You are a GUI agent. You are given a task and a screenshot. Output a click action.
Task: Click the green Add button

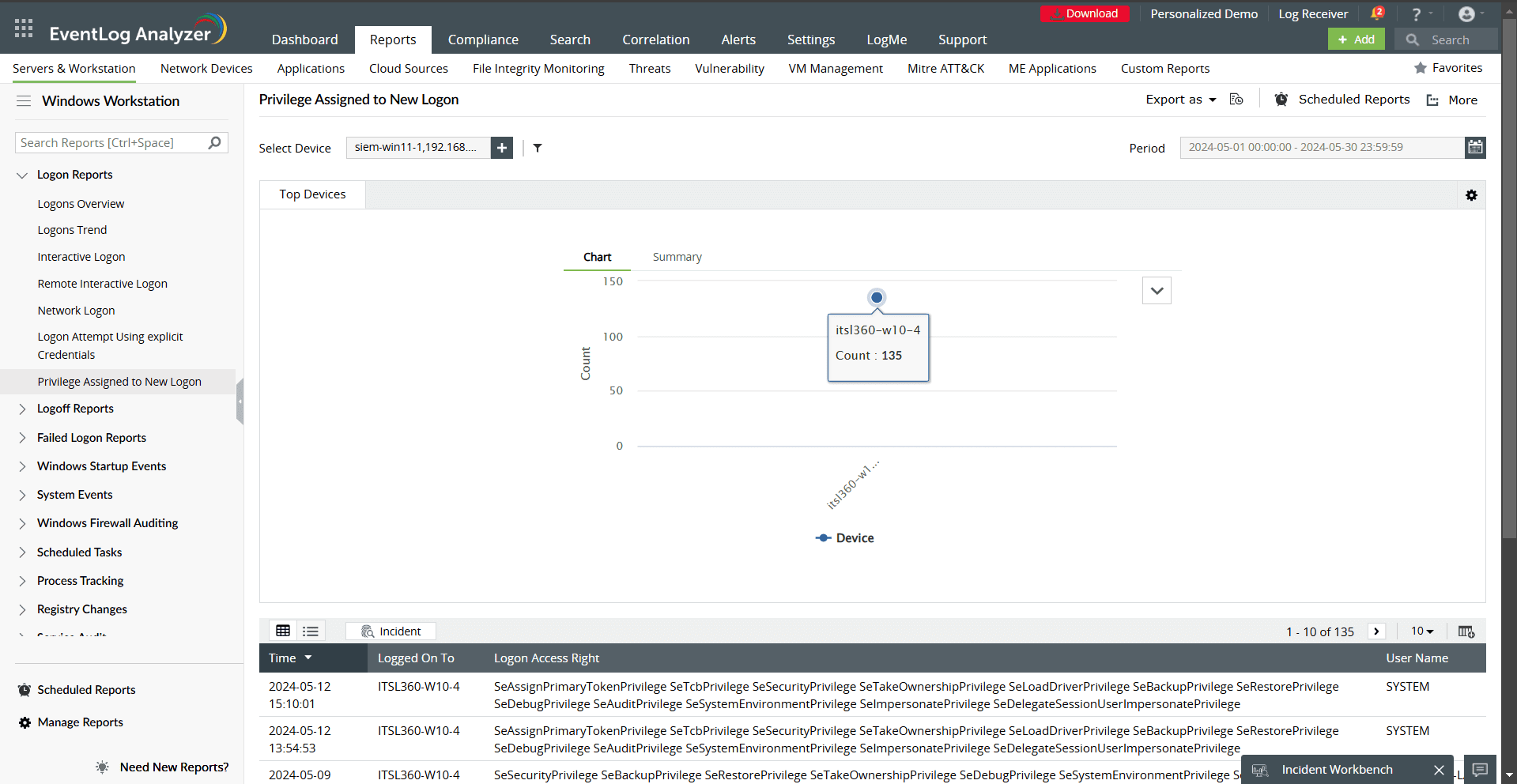(1356, 40)
